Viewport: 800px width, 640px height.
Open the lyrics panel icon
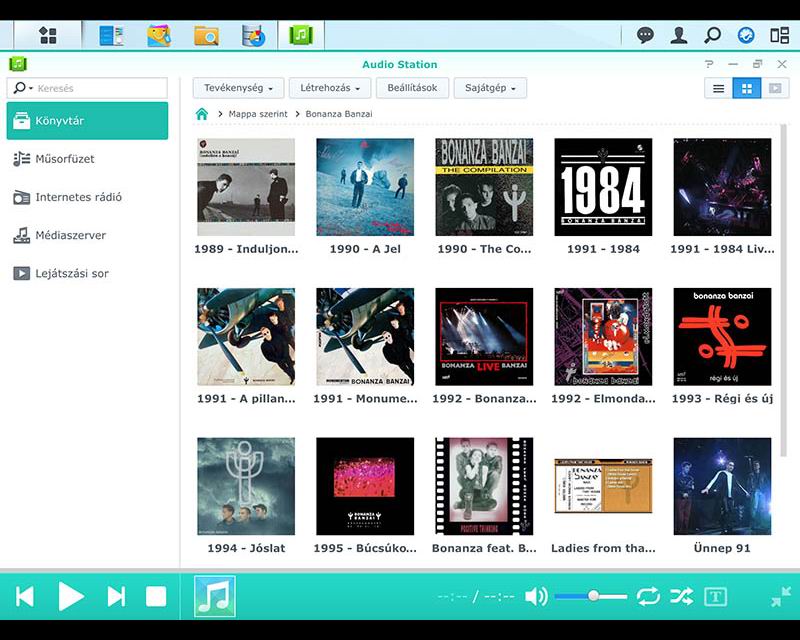[x=715, y=597]
